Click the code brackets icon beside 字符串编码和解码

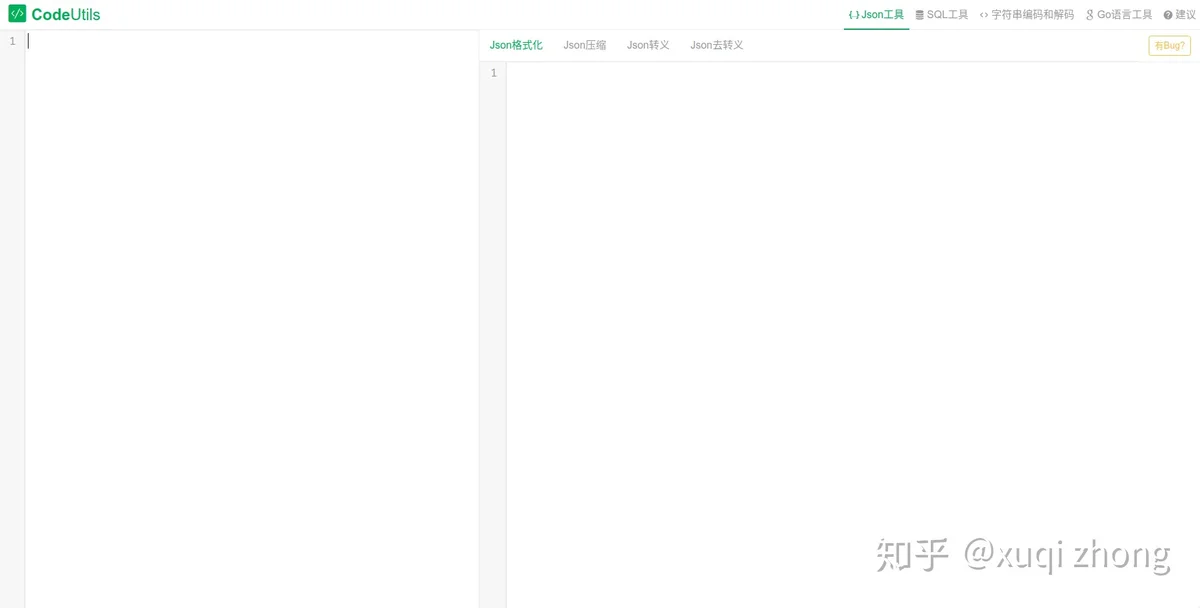(x=984, y=15)
